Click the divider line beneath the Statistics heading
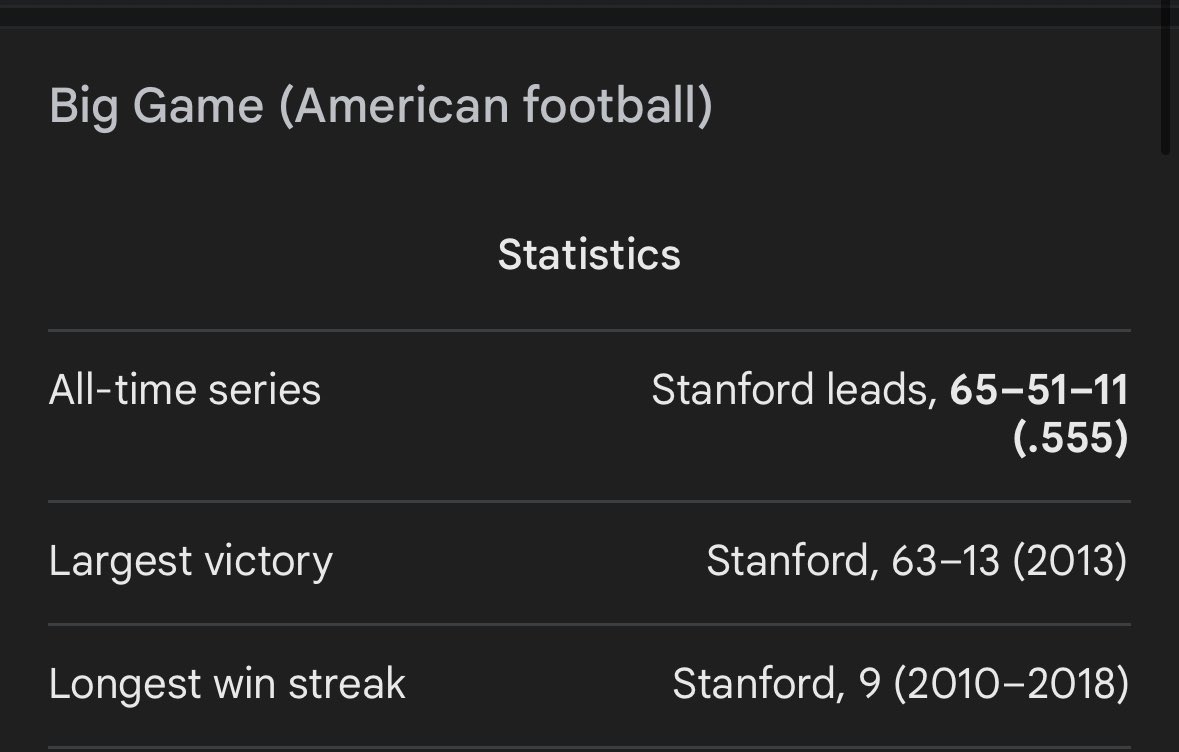Screen dimensions: 1179x752 click(590, 330)
